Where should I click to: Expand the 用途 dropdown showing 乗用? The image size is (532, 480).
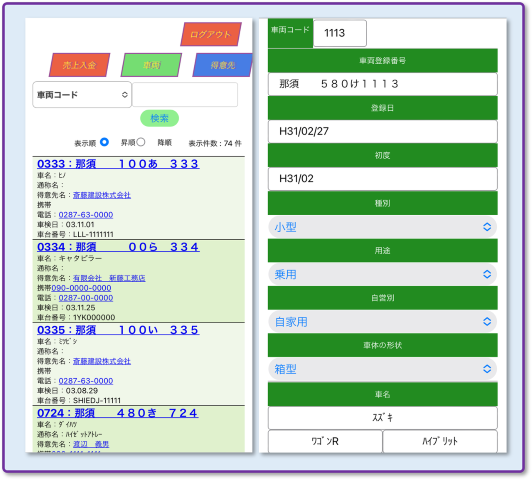click(383, 274)
